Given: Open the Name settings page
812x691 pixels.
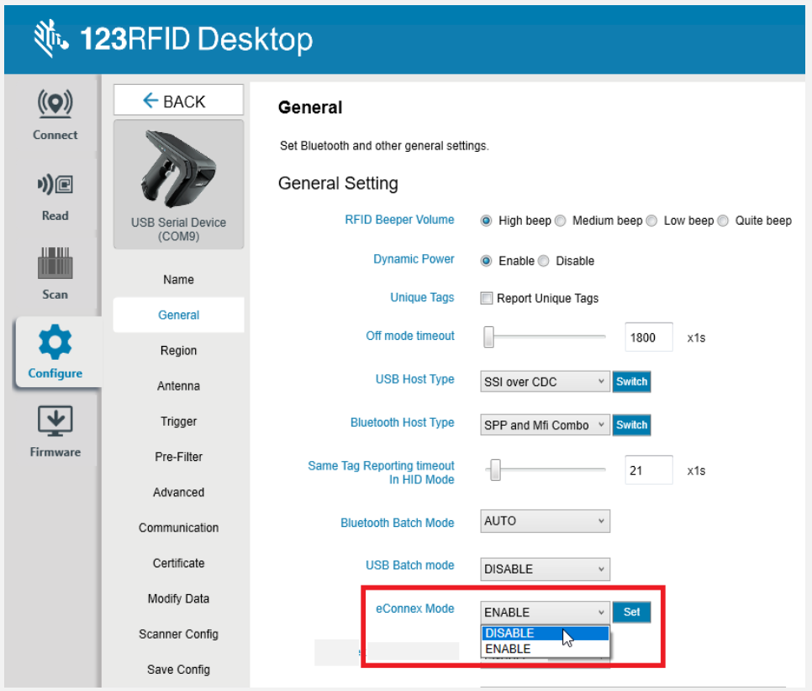Looking at the screenshot, I should [178, 280].
